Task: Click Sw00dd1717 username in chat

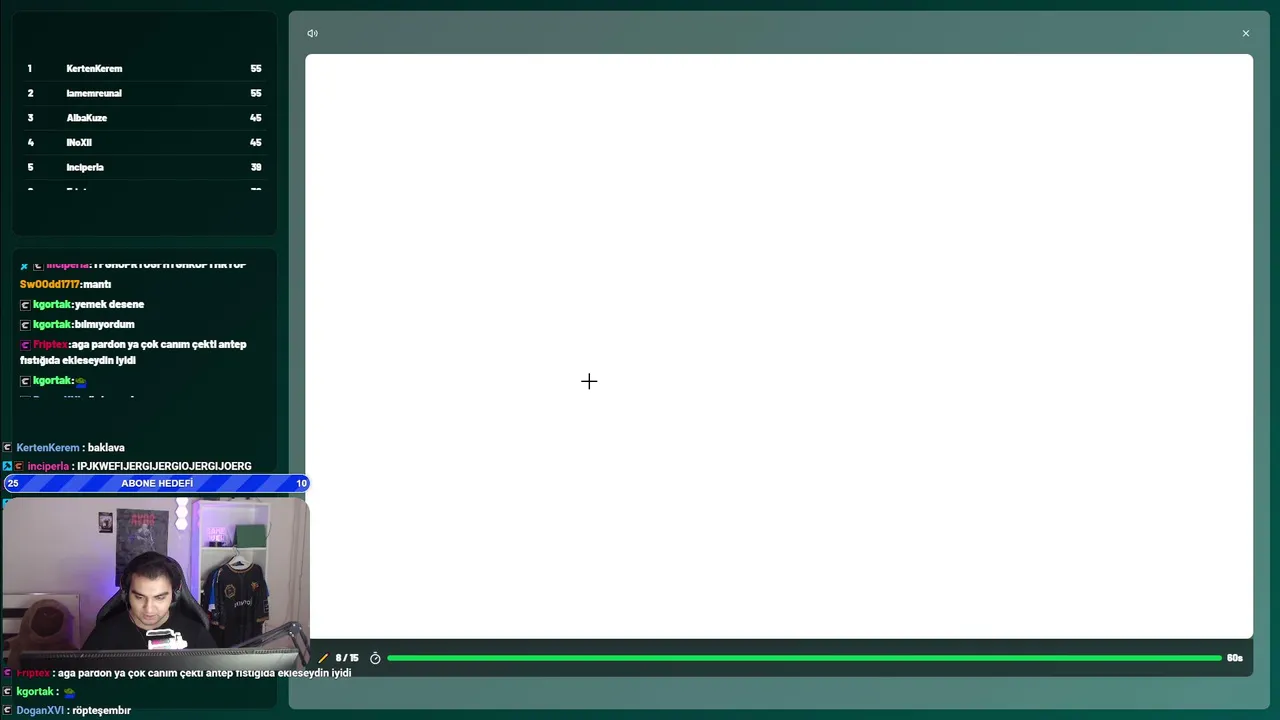Action: 51,284
